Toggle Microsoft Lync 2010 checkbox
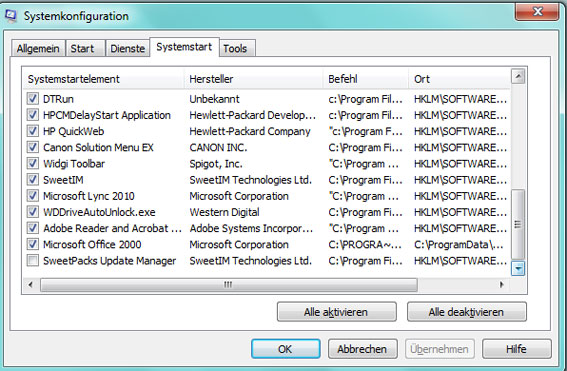The width and height of the screenshot is (567, 371). click(33, 196)
